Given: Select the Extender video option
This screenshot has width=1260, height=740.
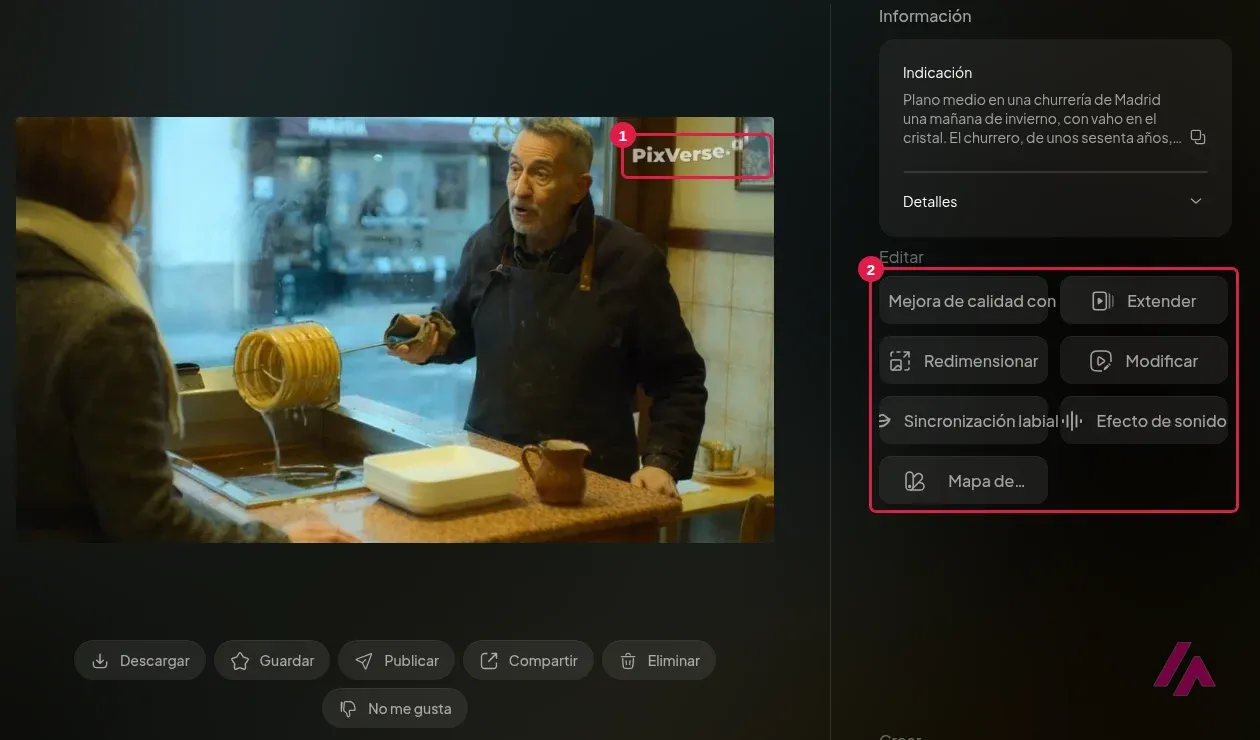Looking at the screenshot, I should pos(1144,301).
